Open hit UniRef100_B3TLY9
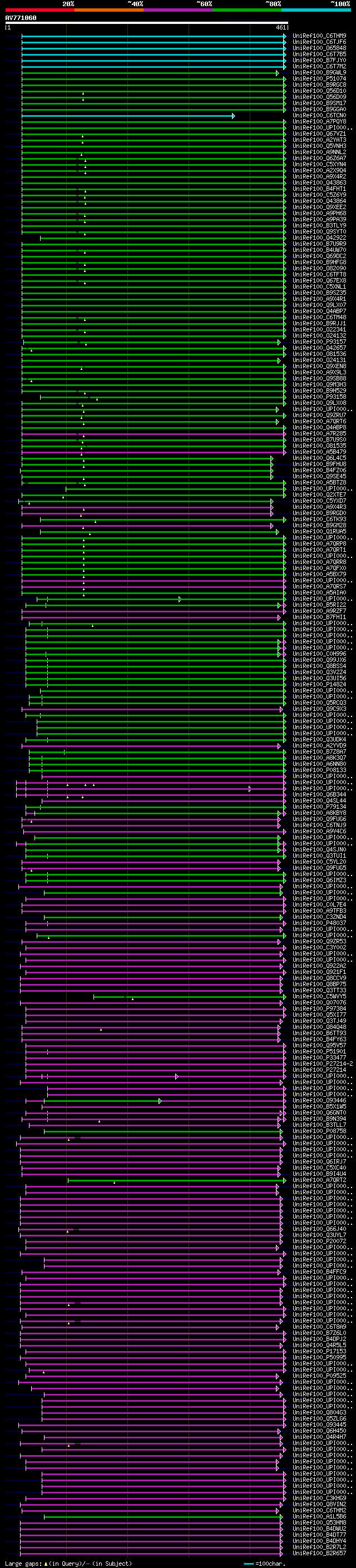 pos(319,225)
